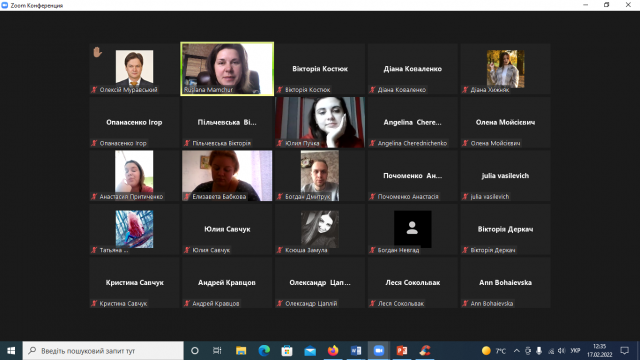The height and width of the screenshot is (360, 640).
Task: Click Ксюша Замула's black-and-white photo
Action: (x=320, y=229)
